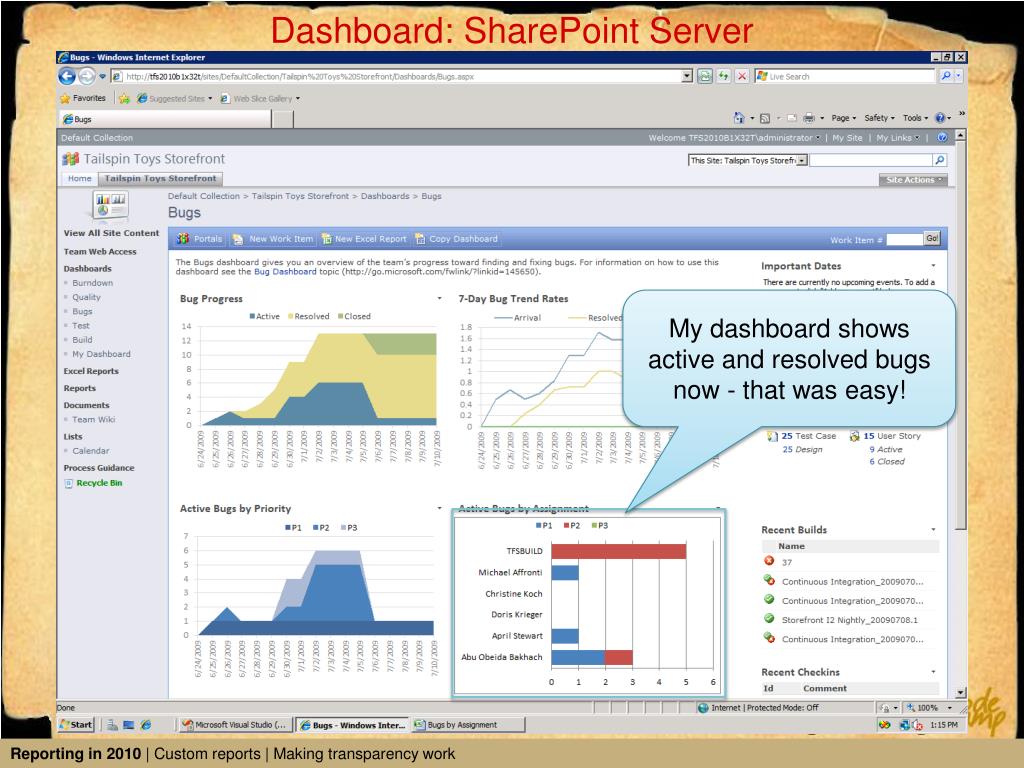Click the P2 legend swatch in Active Bugs by Assignment
The height and width of the screenshot is (768, 1024).
click(566, 525)
